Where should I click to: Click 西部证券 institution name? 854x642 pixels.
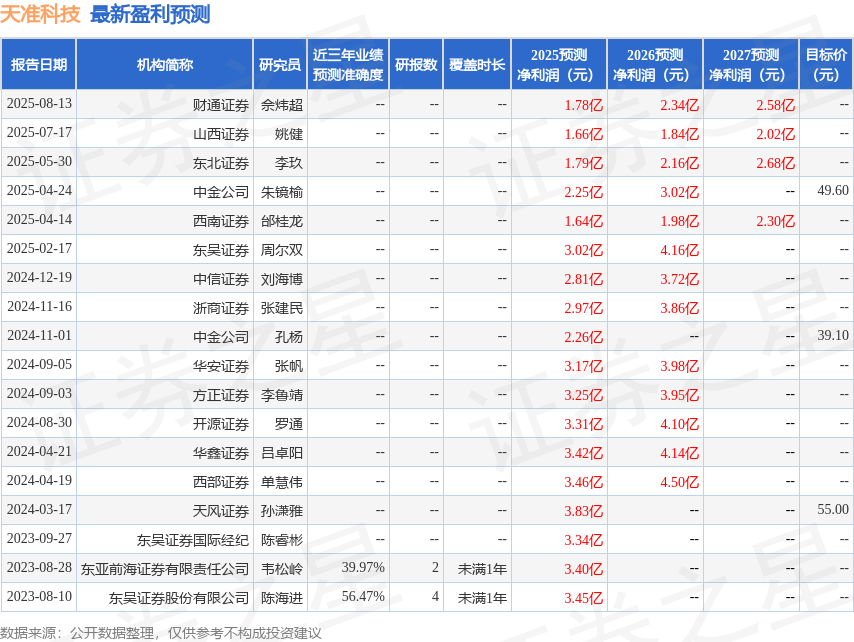221,482
